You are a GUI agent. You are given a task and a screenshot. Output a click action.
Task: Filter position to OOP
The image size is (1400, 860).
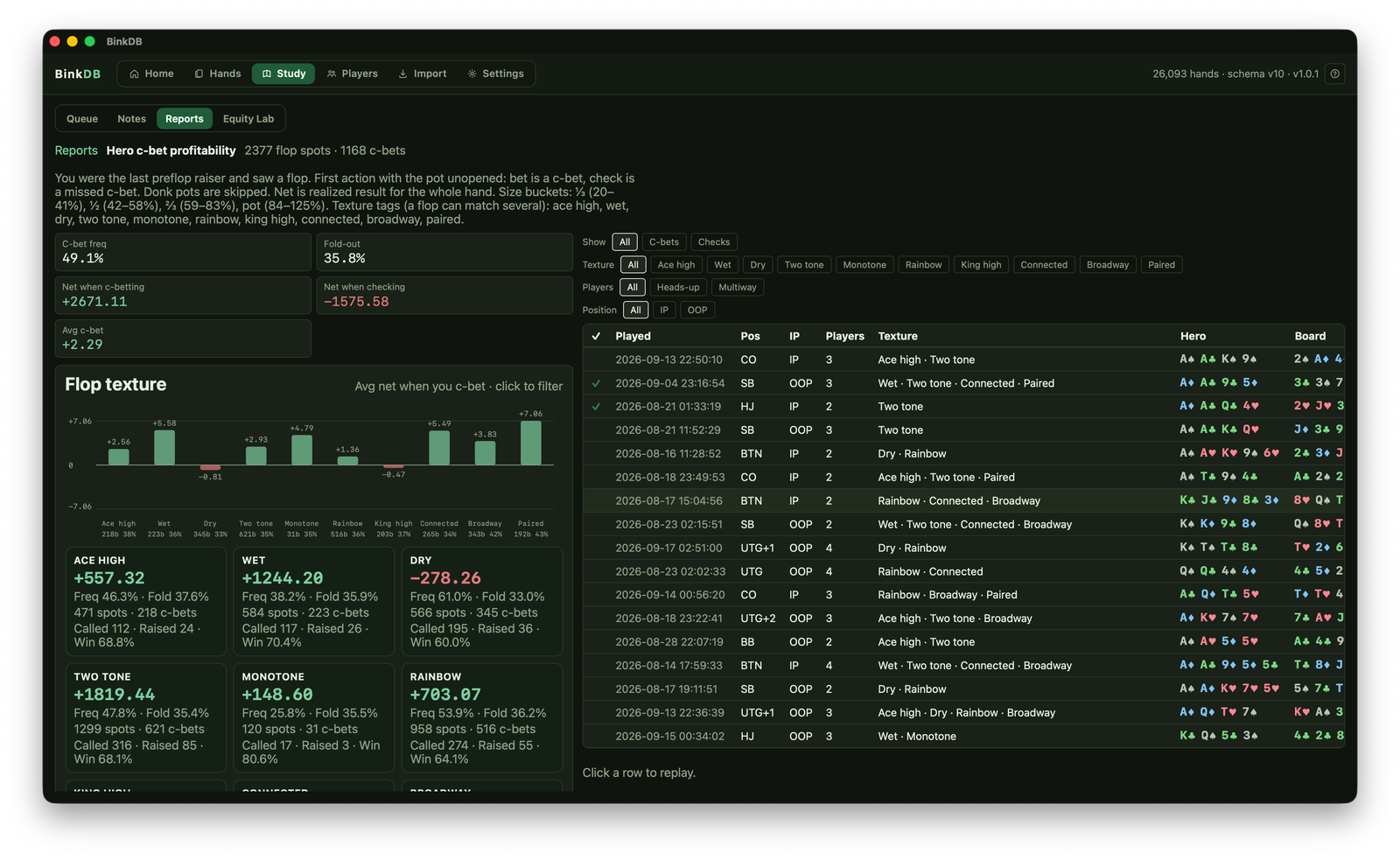pos(697,311)
